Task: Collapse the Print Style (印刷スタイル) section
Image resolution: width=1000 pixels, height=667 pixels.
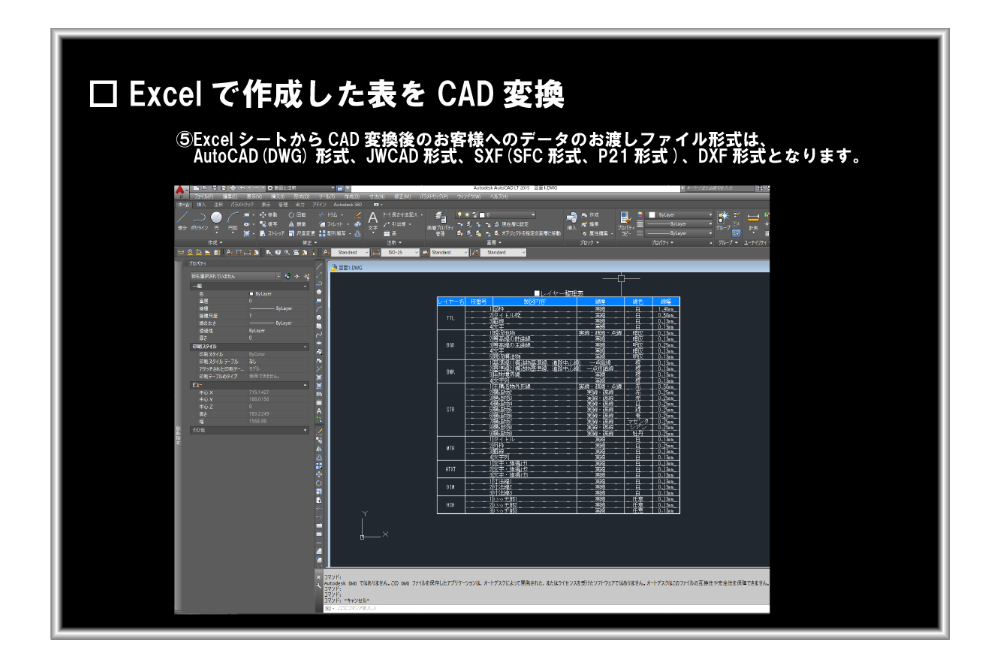Action: [305, 347]
